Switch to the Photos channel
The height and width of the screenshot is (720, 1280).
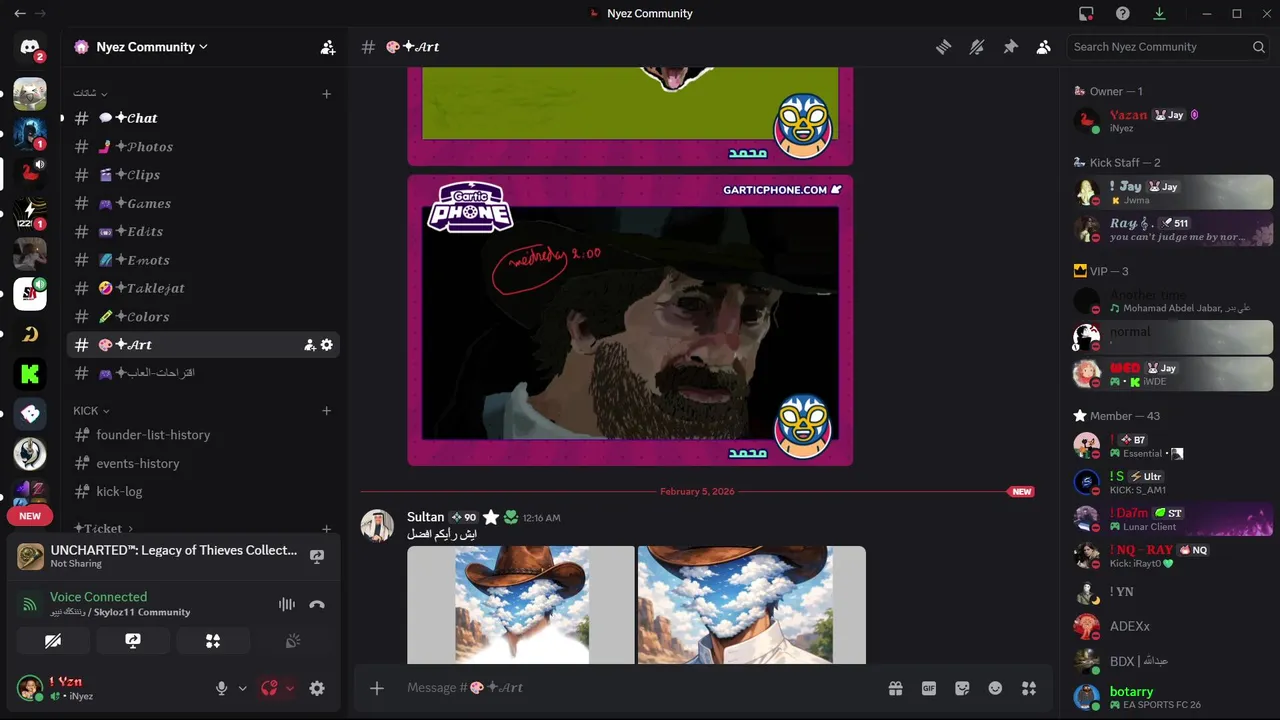click(203, 147)
